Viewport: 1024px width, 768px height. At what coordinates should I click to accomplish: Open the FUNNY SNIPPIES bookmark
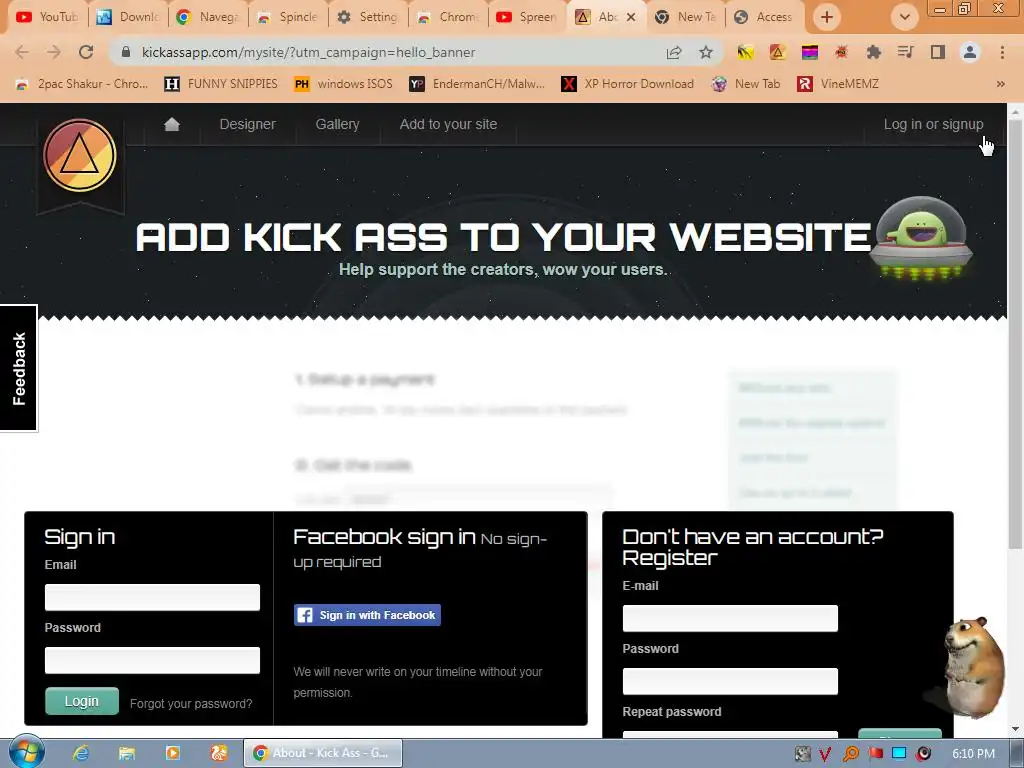(x=221, y=84)
